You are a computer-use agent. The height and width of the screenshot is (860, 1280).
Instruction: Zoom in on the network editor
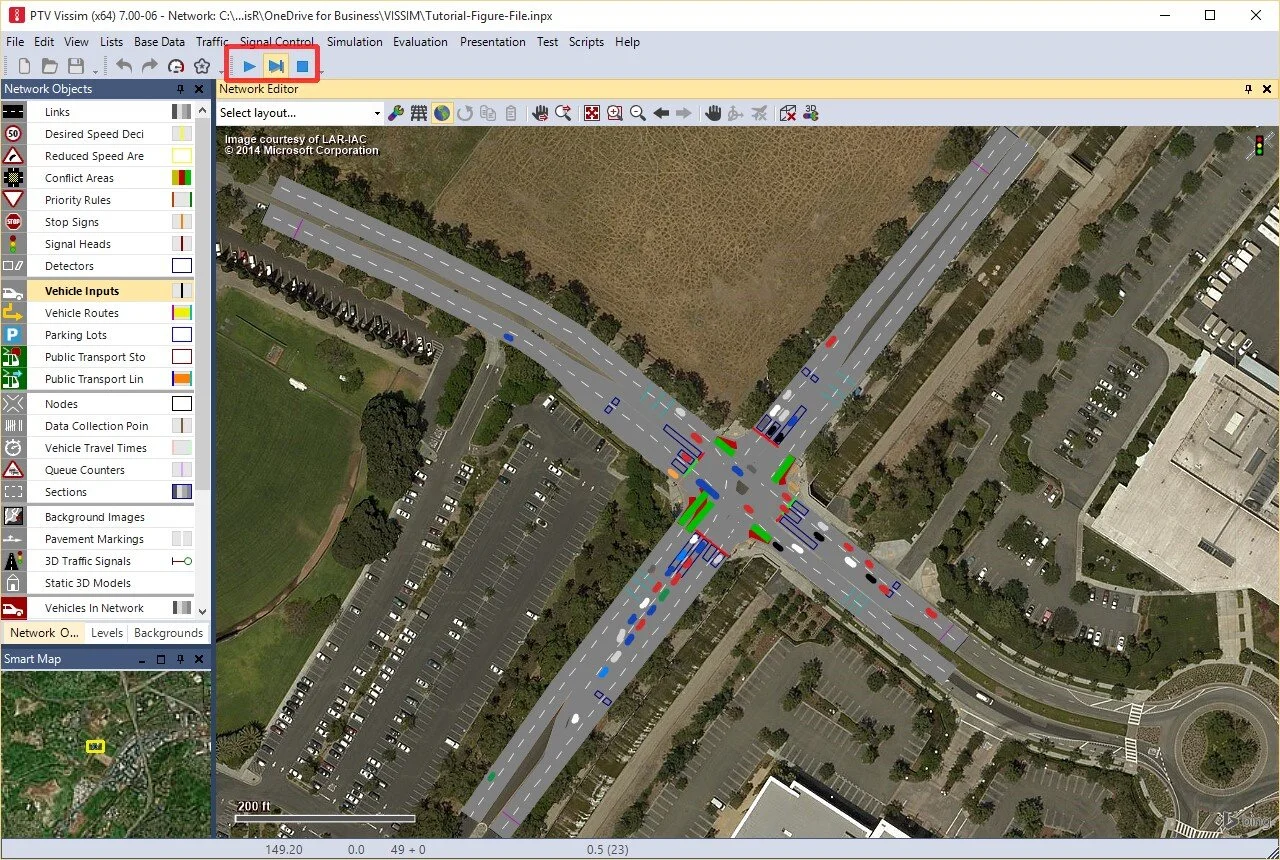(615, 113)
